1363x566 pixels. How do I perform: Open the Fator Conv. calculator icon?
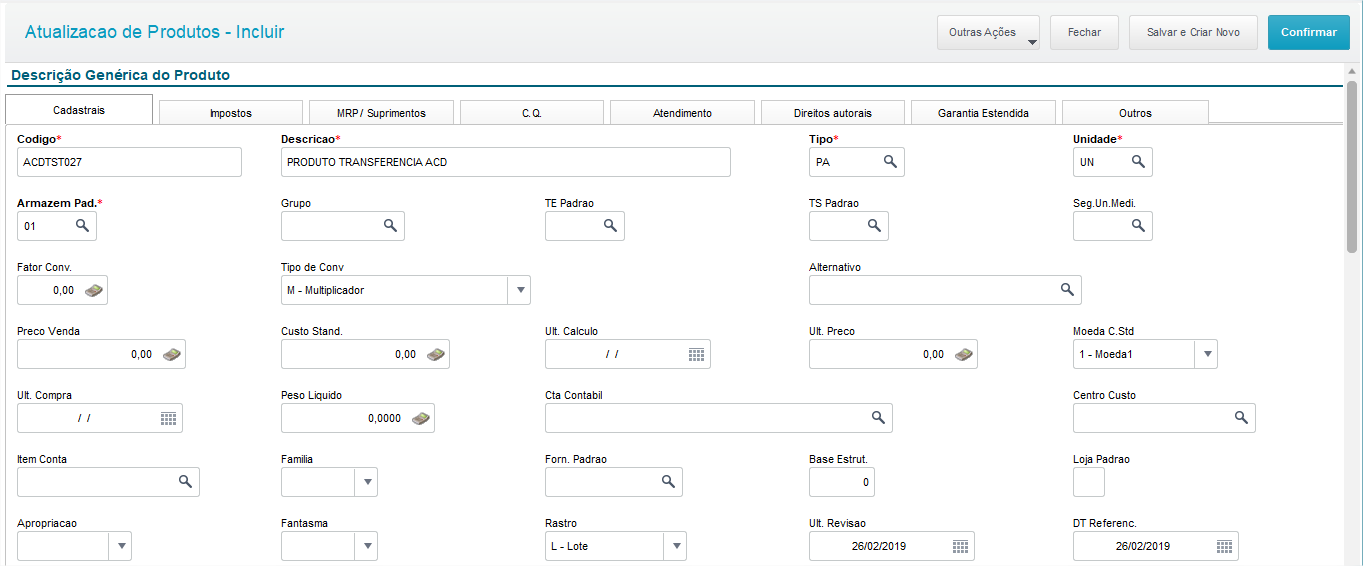click(94, 290)
